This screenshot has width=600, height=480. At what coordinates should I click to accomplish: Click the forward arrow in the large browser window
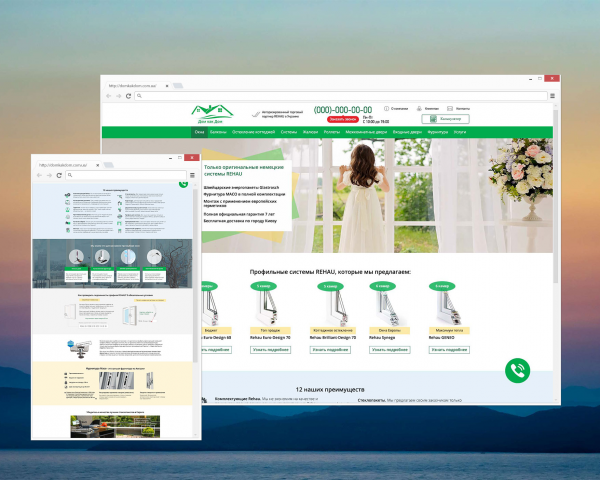tap(119, 96)
